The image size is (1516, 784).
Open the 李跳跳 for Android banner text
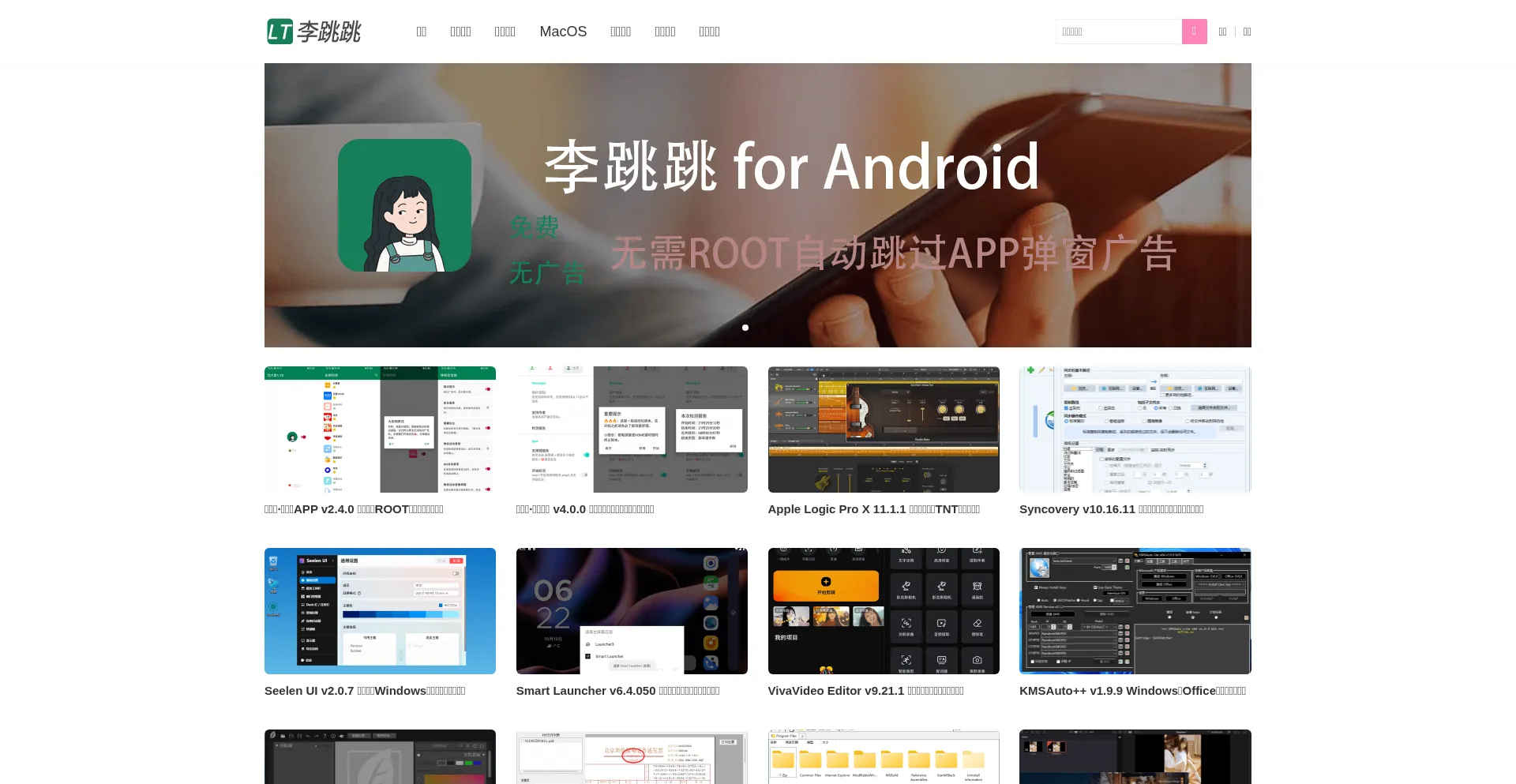791,167
